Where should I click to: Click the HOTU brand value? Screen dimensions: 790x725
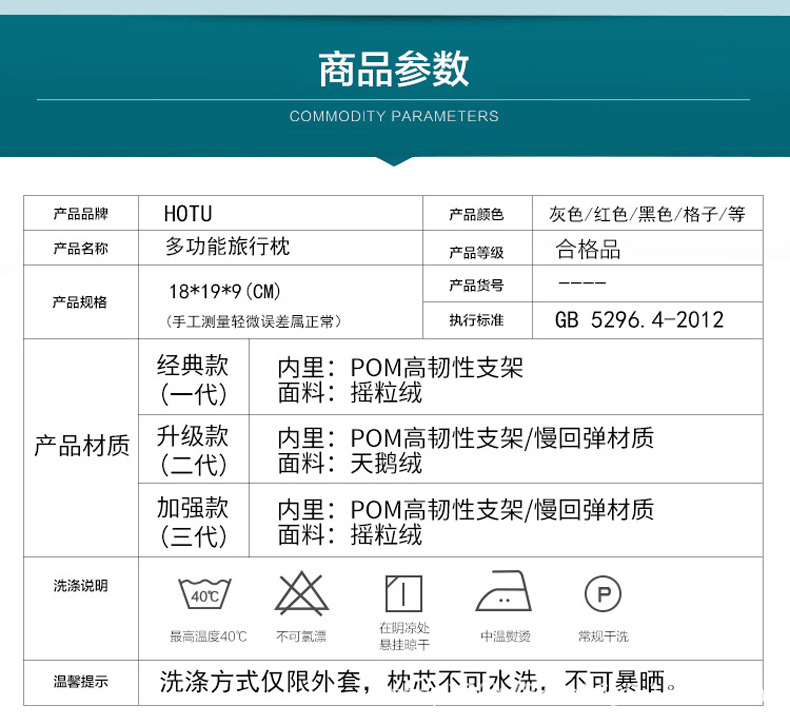[188, 214]
